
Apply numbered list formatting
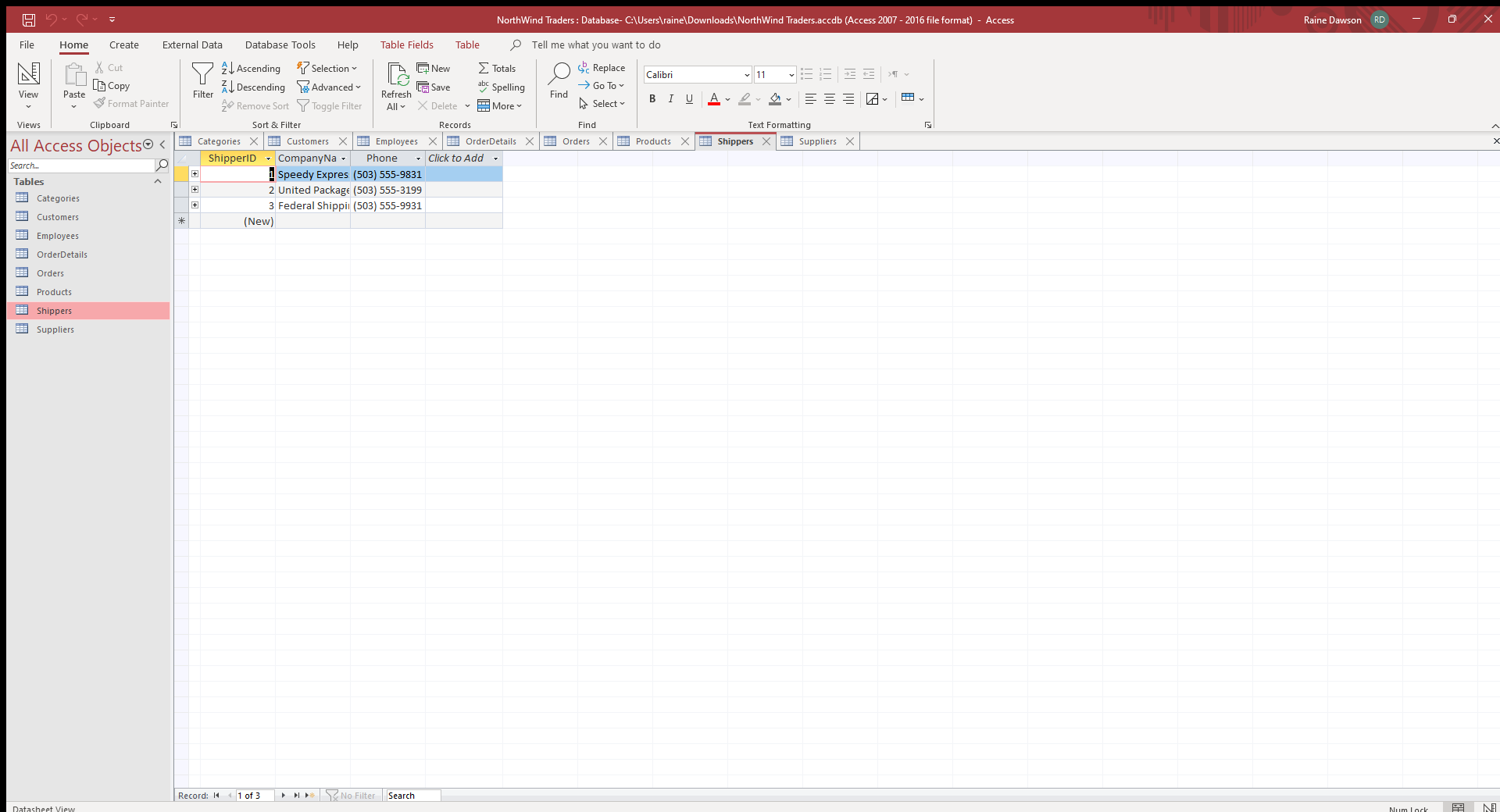coord(826,74)
